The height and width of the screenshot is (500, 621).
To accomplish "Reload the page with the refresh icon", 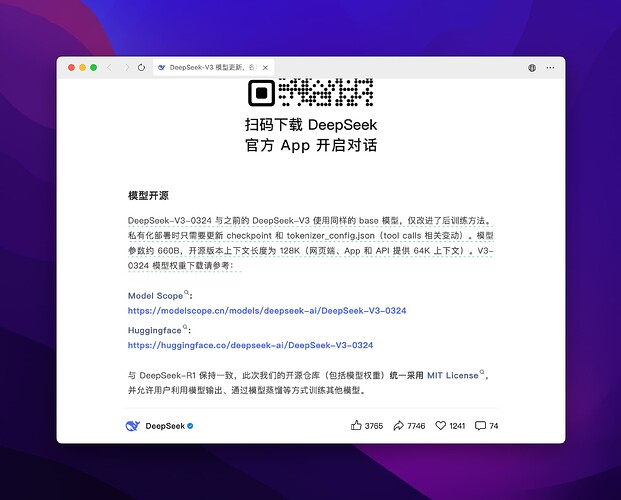I will (141, 67).
